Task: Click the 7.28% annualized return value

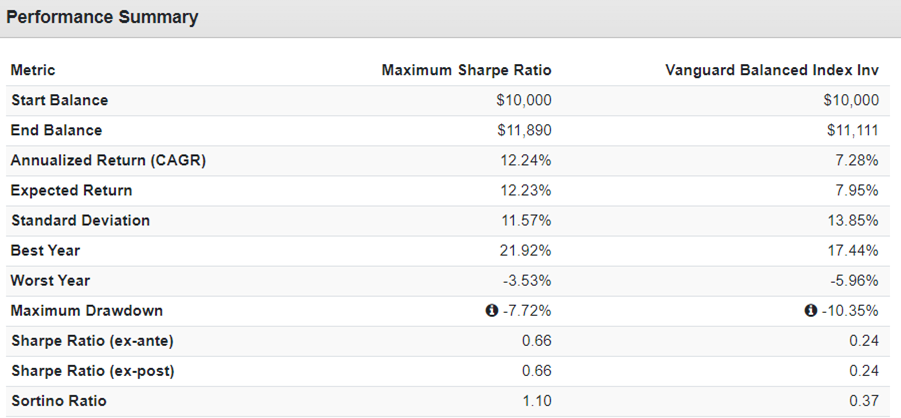Action: point(858,160)
